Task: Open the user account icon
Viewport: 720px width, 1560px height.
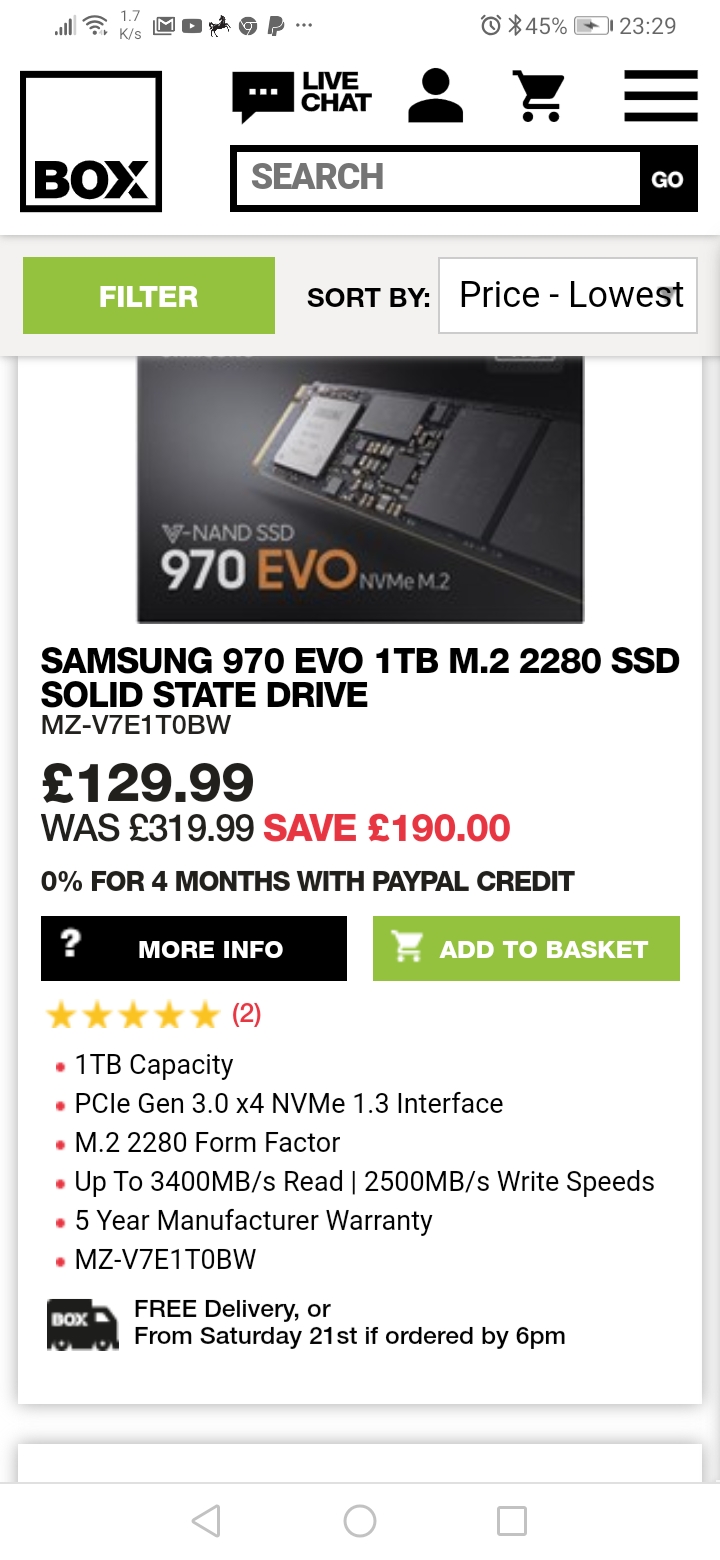Action: point(436,96)
